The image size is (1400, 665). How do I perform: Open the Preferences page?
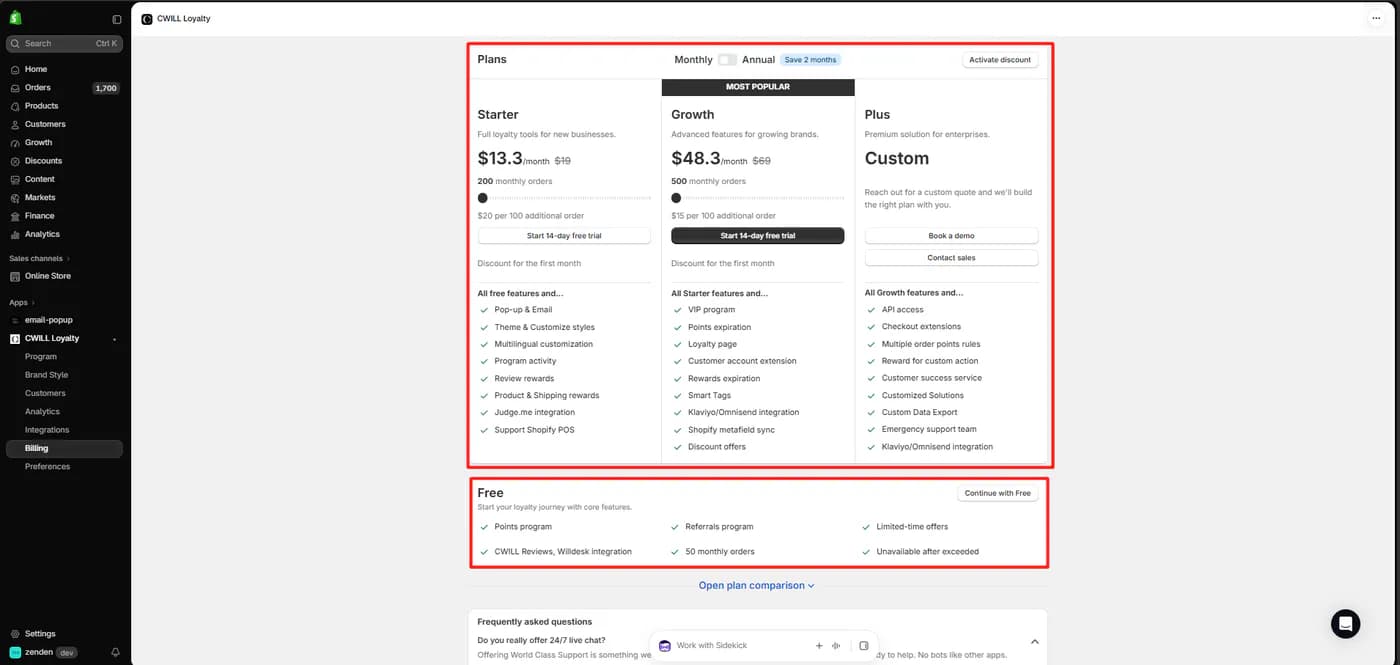48,467
